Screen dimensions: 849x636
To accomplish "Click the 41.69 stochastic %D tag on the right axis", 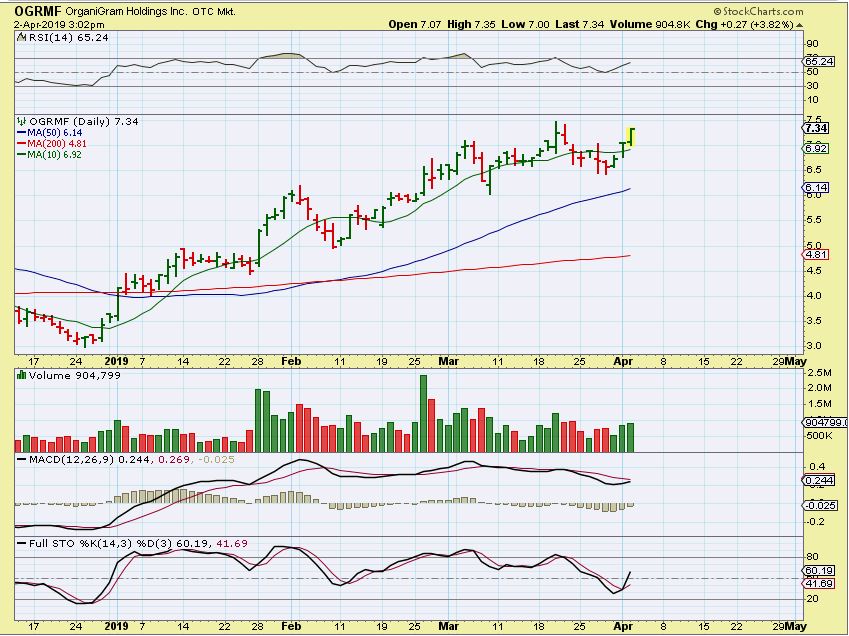I will click(x=819, y=583).
